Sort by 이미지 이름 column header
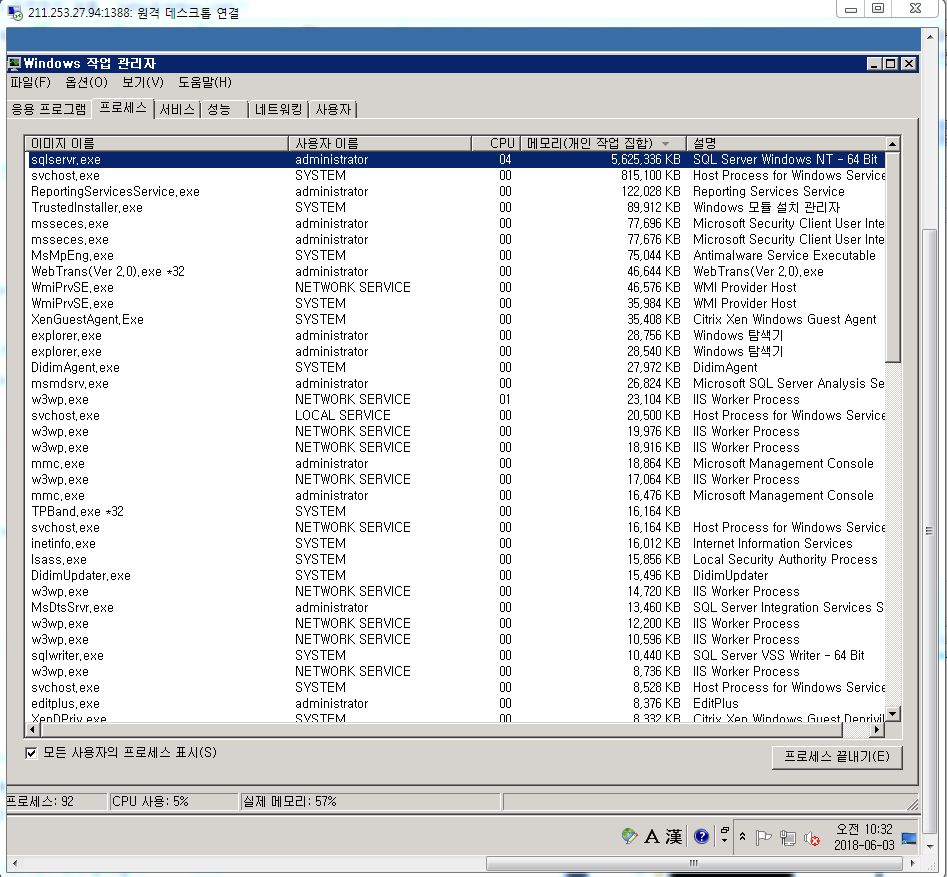 (x=156, y=143)
